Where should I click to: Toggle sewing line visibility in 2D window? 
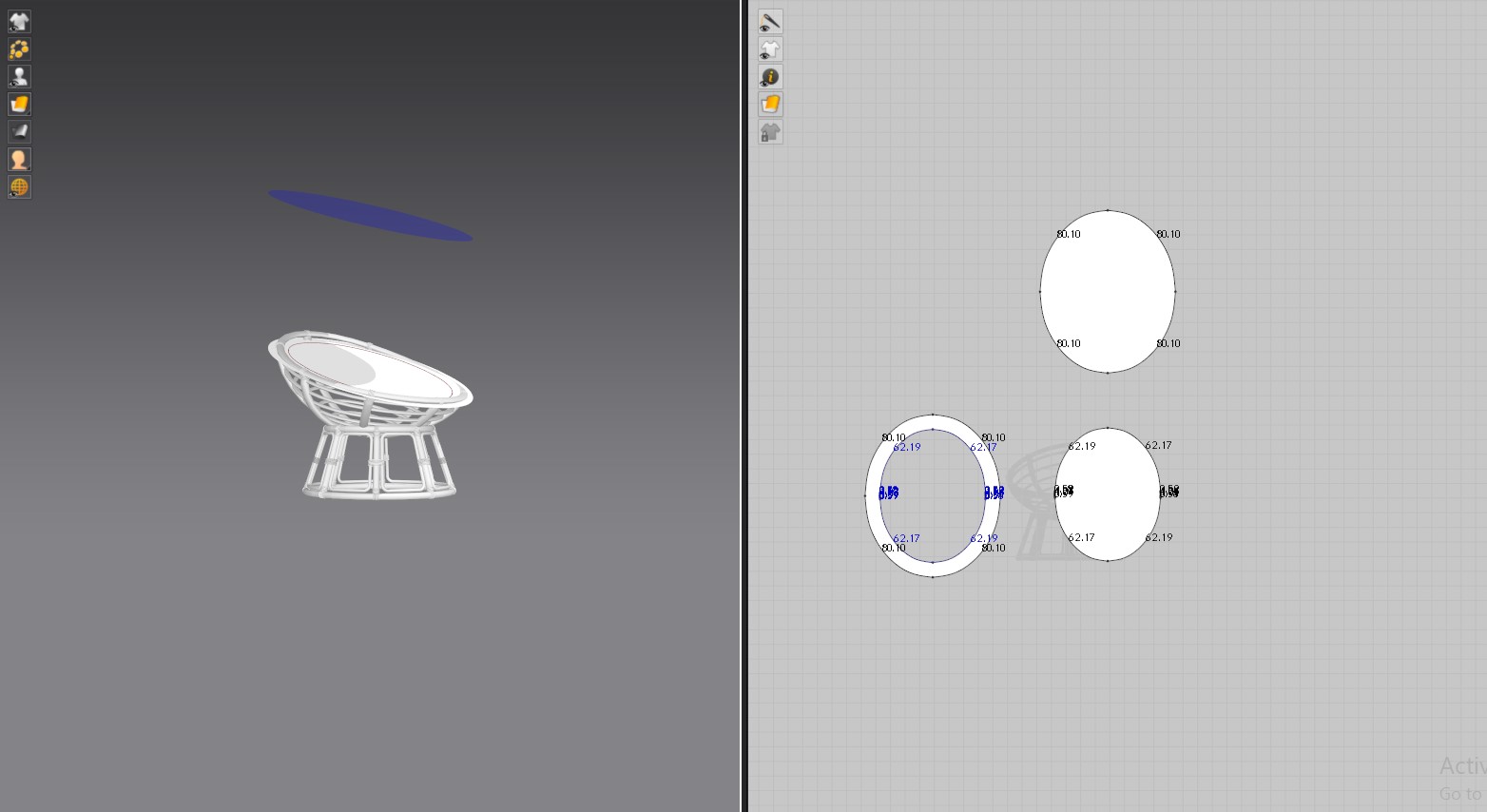[770, 21]
